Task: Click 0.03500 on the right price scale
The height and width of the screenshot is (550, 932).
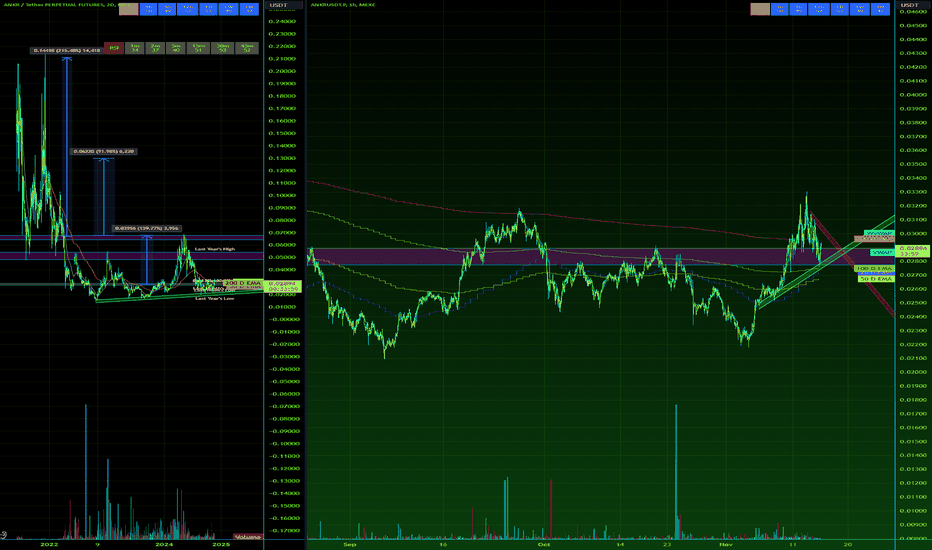Action: (913, 164)
